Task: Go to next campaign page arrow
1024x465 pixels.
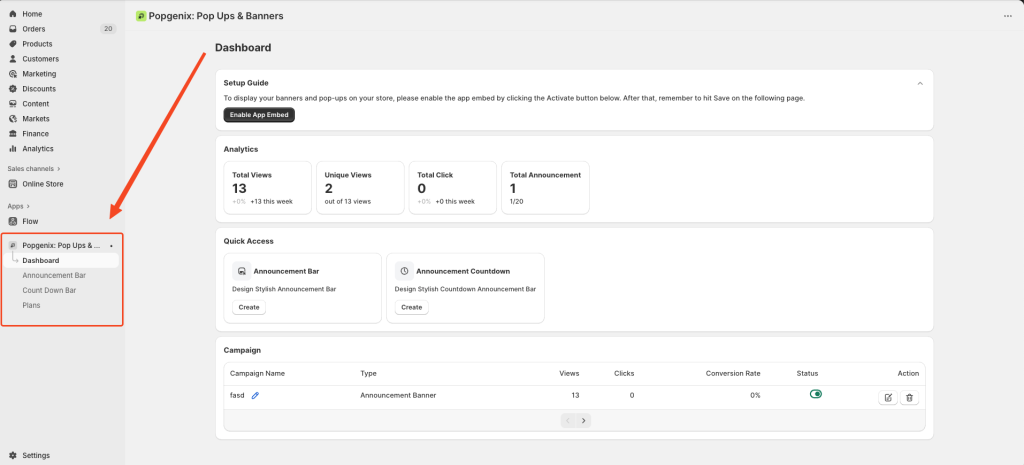Action: pyautogui.click(x=584, y=421)
